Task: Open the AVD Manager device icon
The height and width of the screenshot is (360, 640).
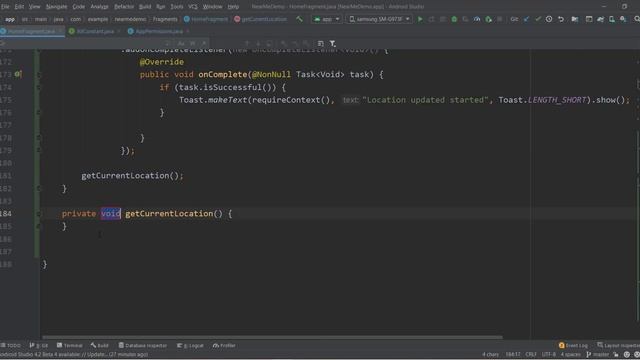Action: [611, 19]
